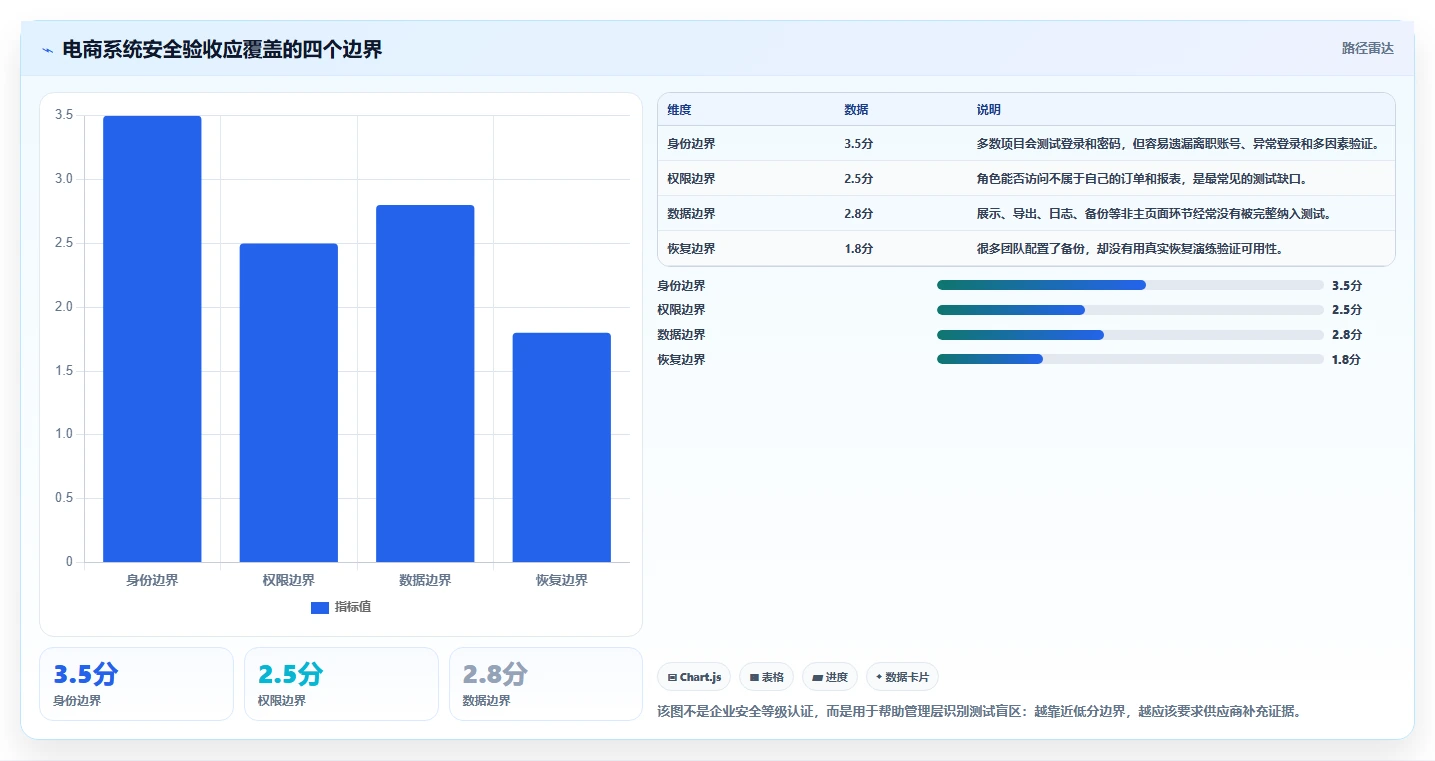
Task: Toggle the 指标值 legend color box
Action: pyautogui.click(x=320, y=607)
